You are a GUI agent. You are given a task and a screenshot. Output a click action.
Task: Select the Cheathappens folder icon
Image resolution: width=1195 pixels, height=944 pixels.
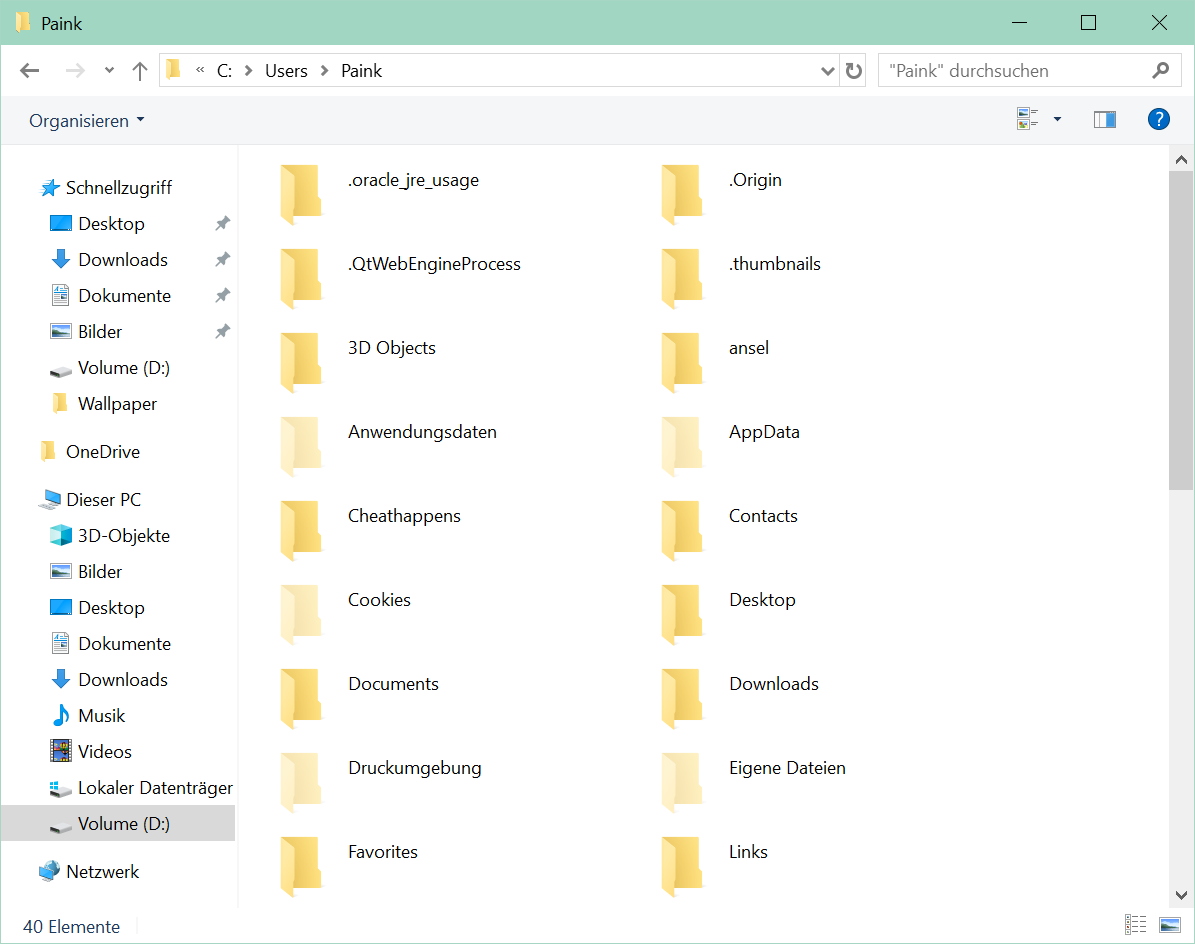[301, 530]
